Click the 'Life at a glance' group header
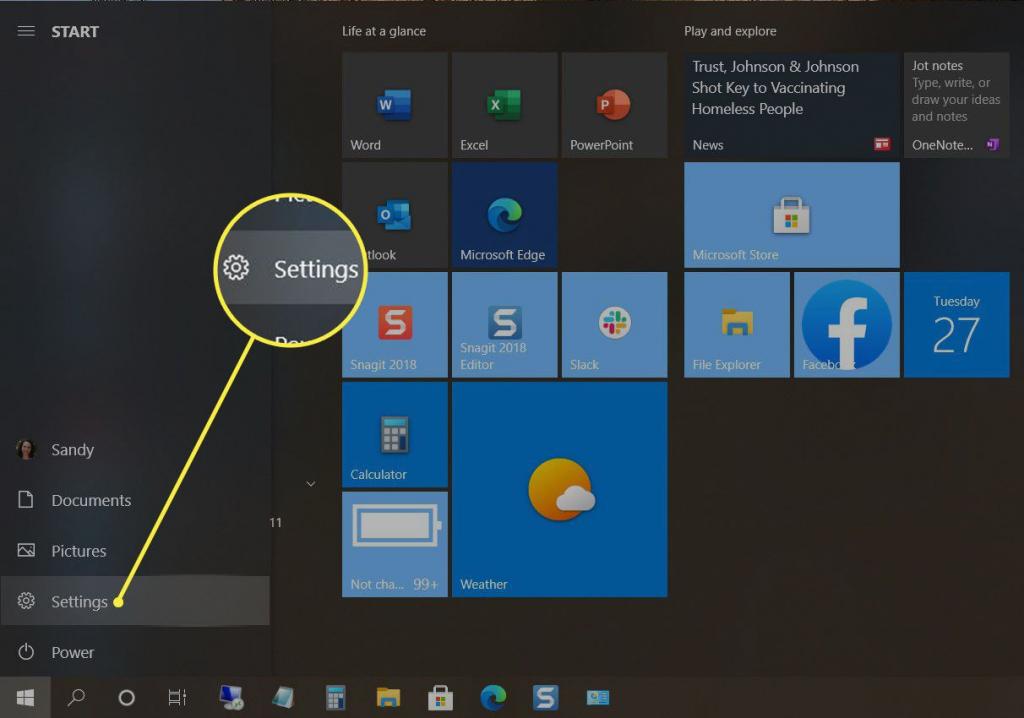The image size is (1024, 718). click(x=384, y=31)
